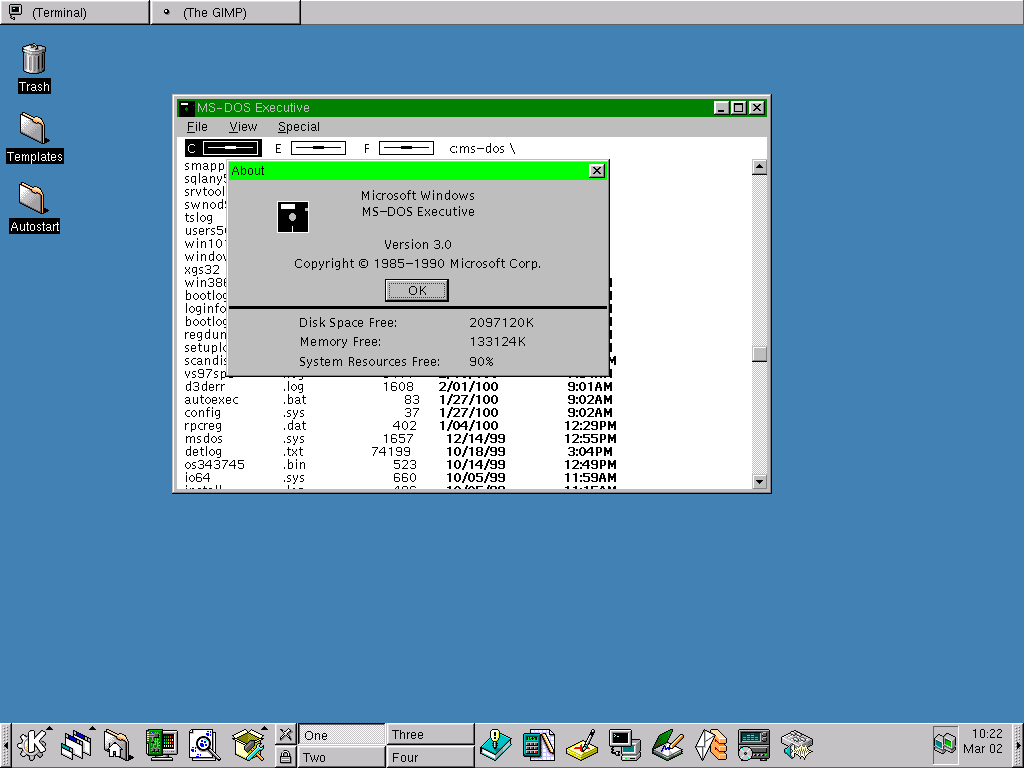Launch the terminal console panel icon
Viewport: 1024px width, 768px height.
click(x=625, y=744)
